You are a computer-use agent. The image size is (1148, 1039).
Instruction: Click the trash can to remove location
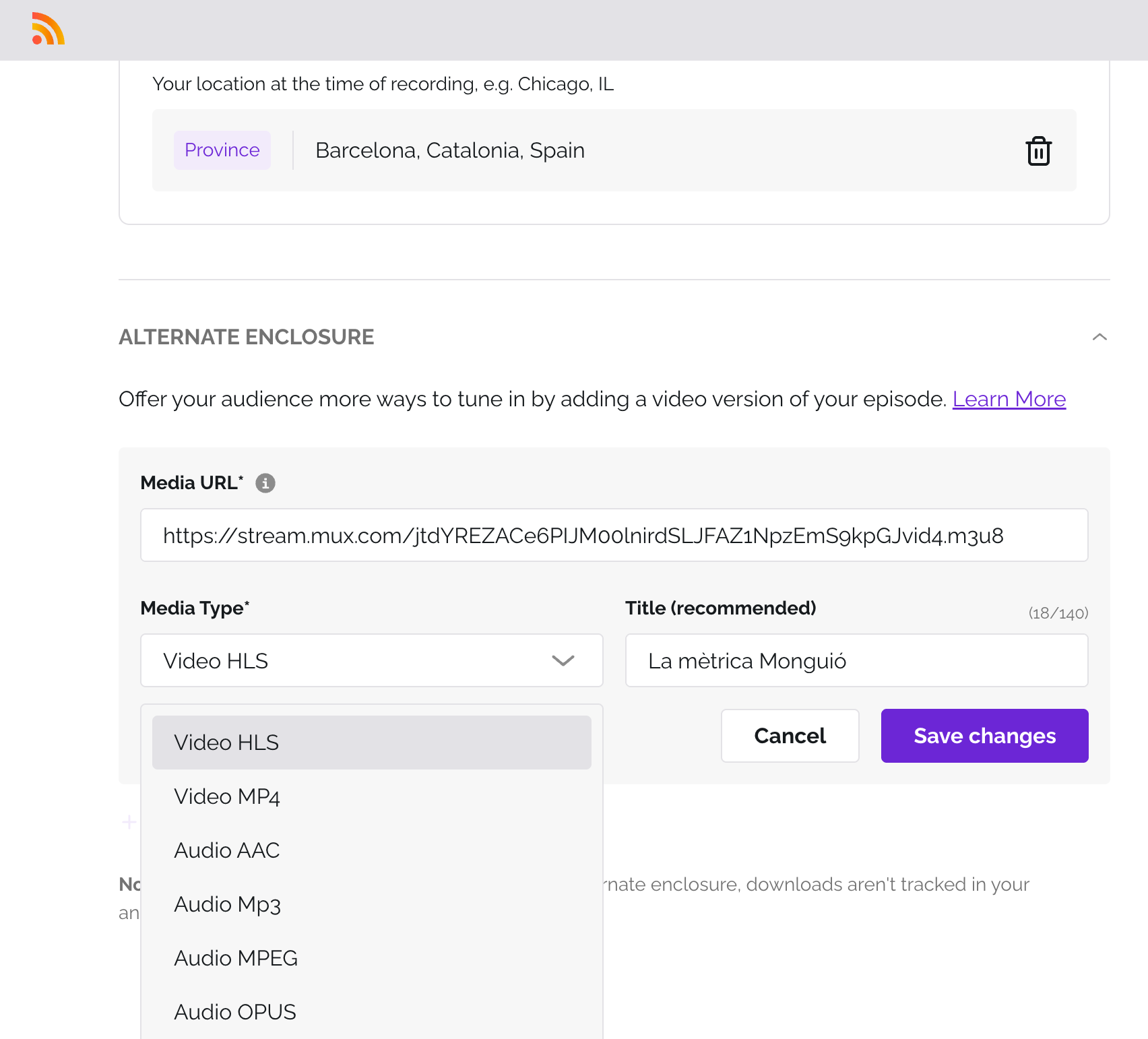pos(1038,150)
